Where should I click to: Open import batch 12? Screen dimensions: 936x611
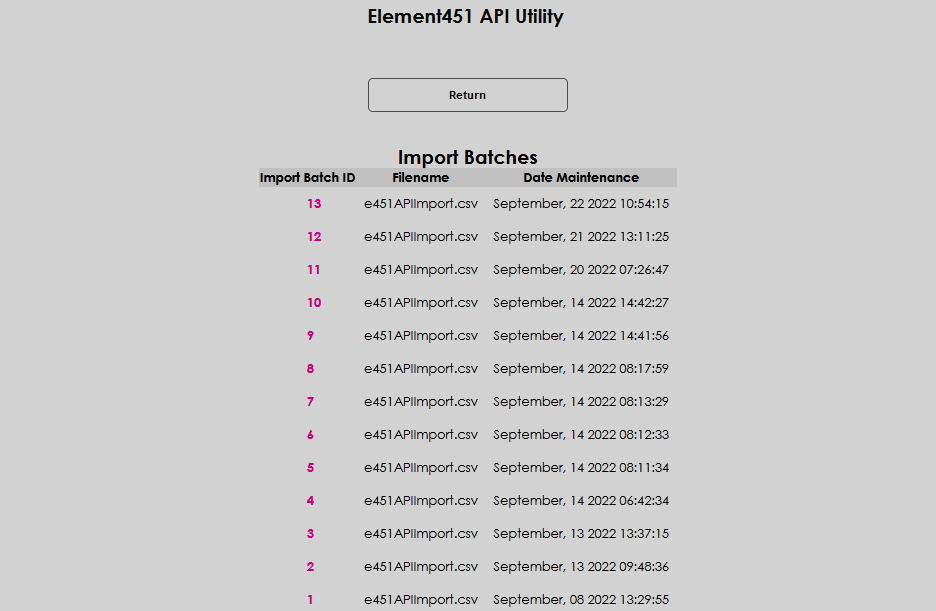click(314, 236)
